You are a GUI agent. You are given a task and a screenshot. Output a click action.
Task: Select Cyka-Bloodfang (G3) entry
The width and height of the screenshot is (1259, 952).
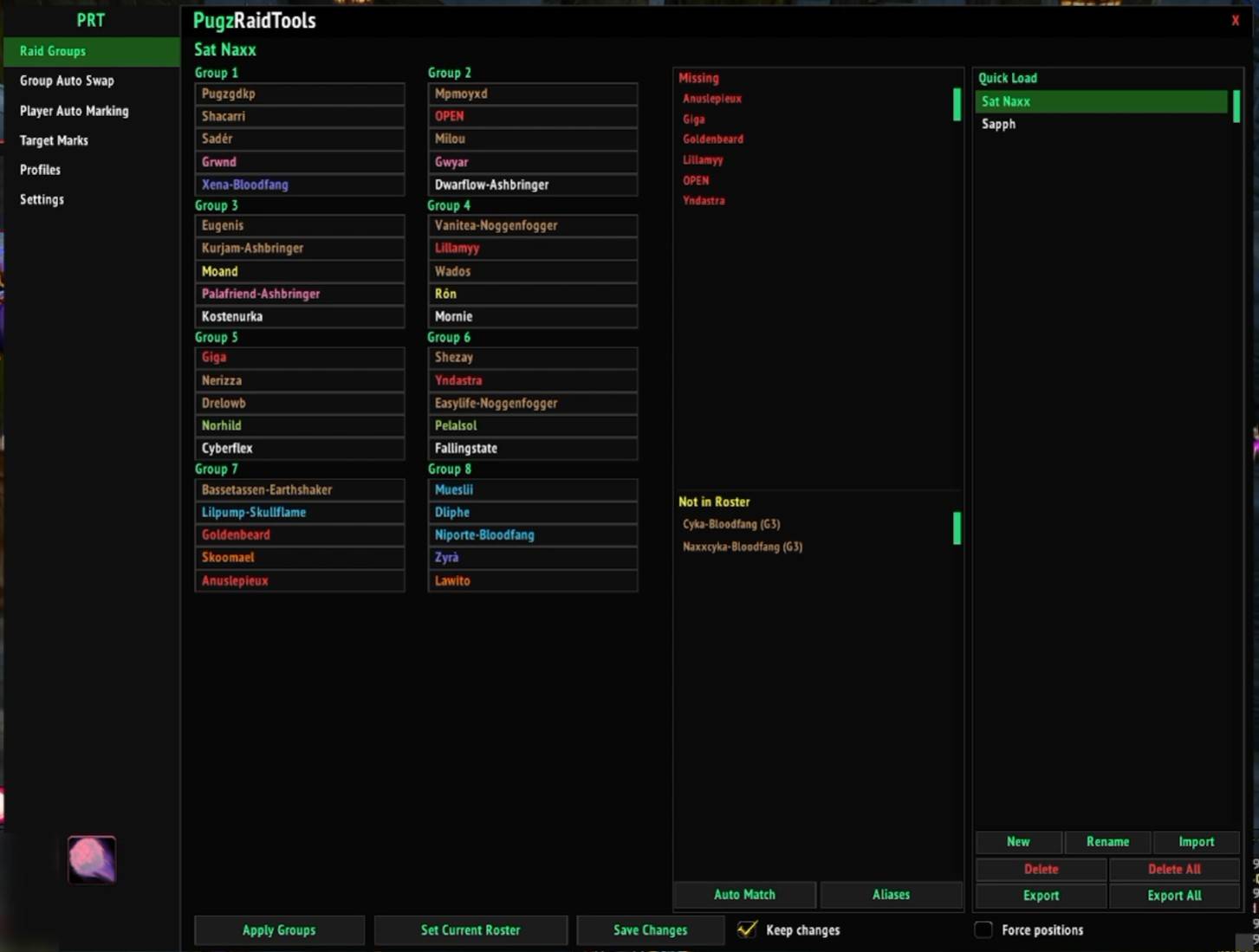click(731, 524)
